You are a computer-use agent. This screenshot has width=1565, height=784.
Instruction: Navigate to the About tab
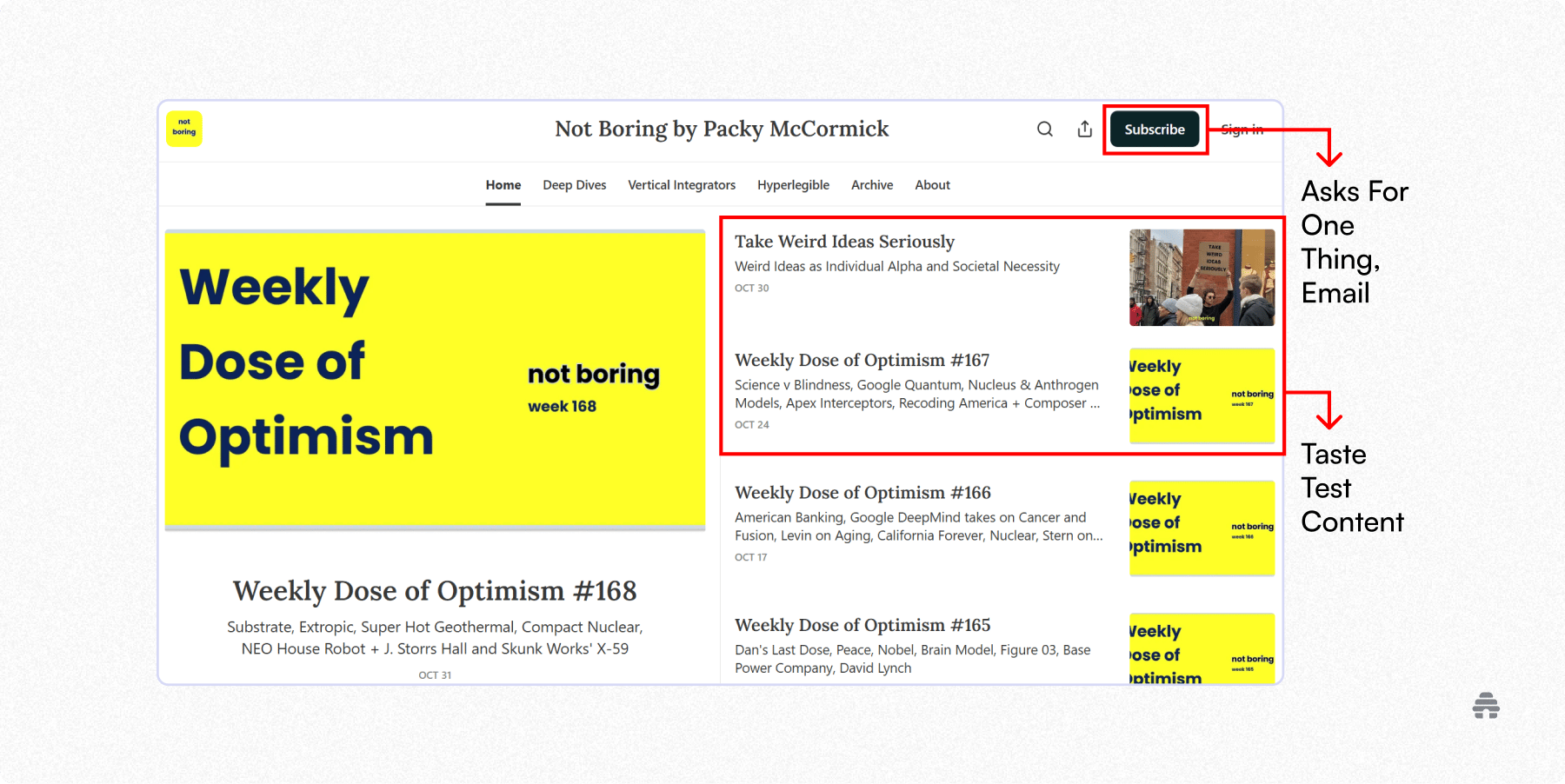pos(932,185)
